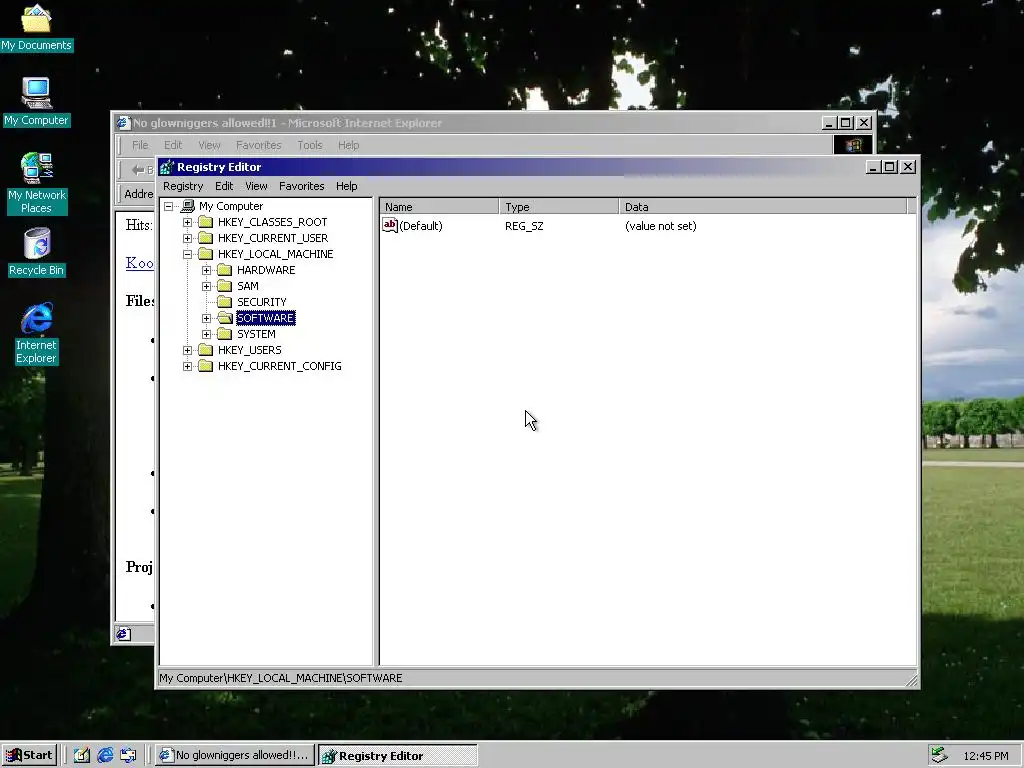
Task: Click the HKEY_CLASSES_ROOT folder icon
Action: tap(206, 222)
